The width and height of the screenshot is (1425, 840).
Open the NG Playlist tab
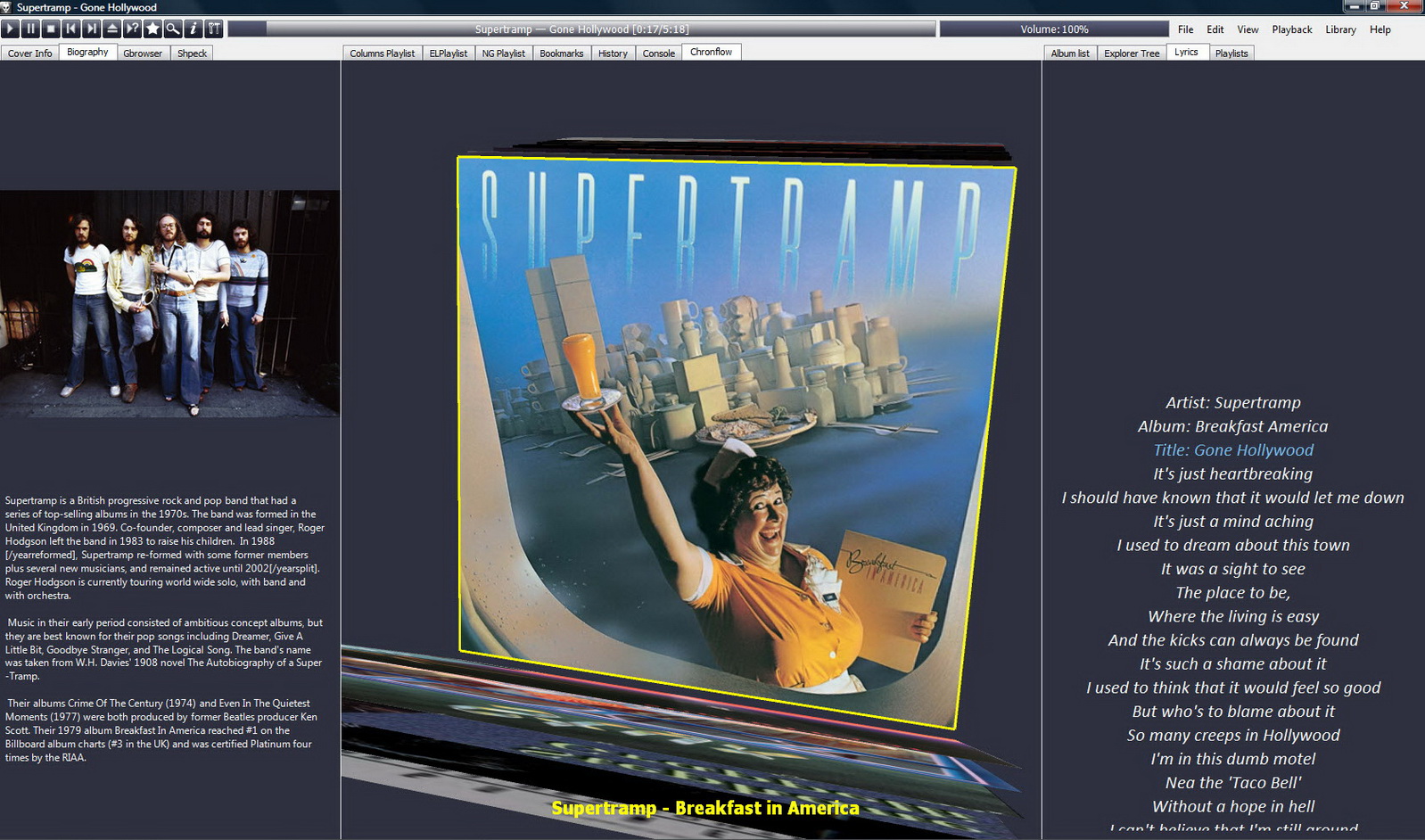pyautogui.click(x=504, y=54)
